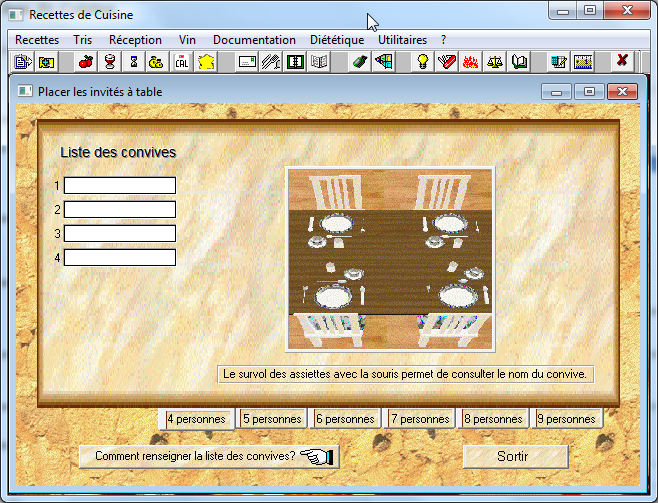Click the green notebook toolbar icon

click(295, 62)
